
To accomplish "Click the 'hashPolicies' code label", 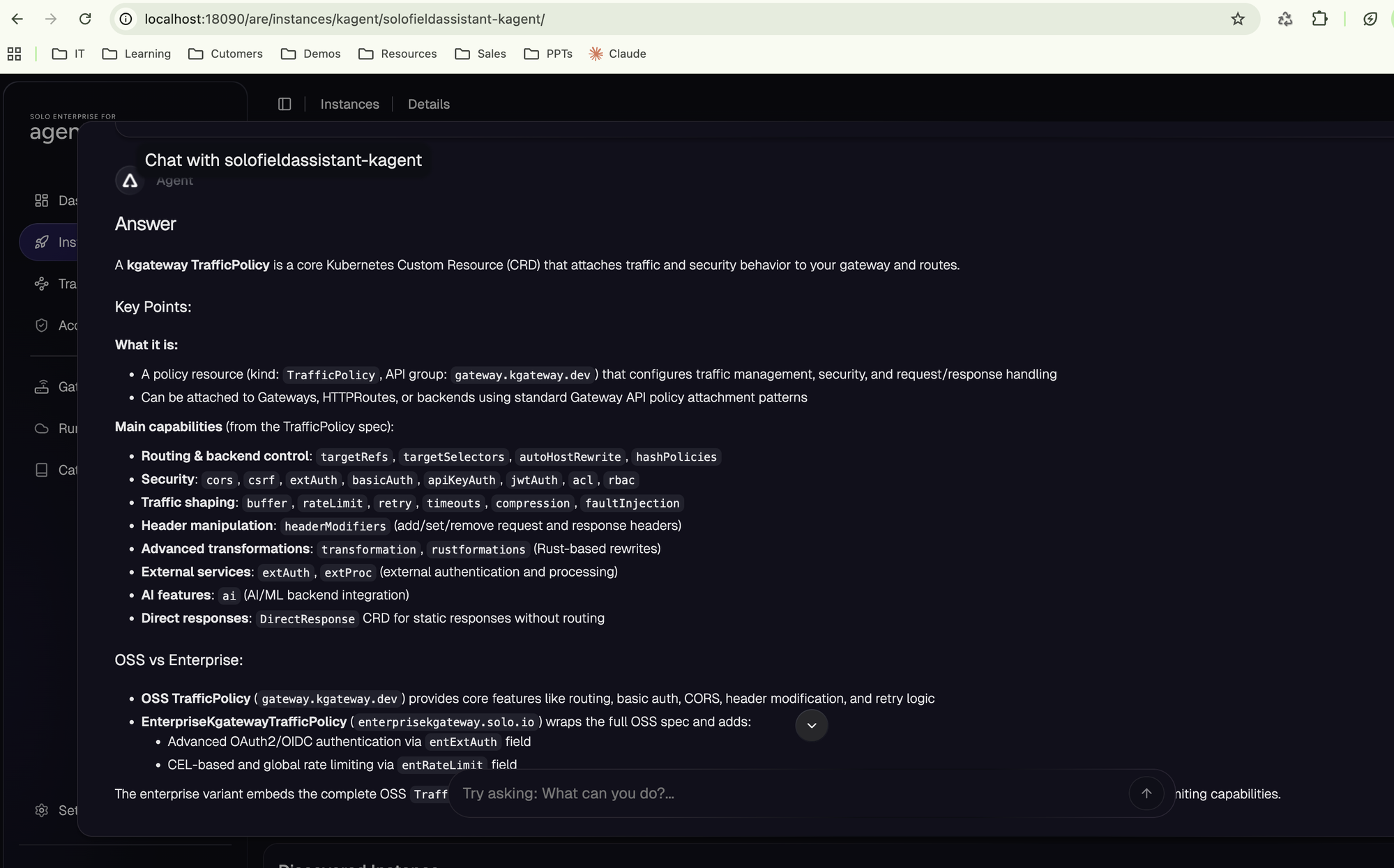I will coord(676,457).
